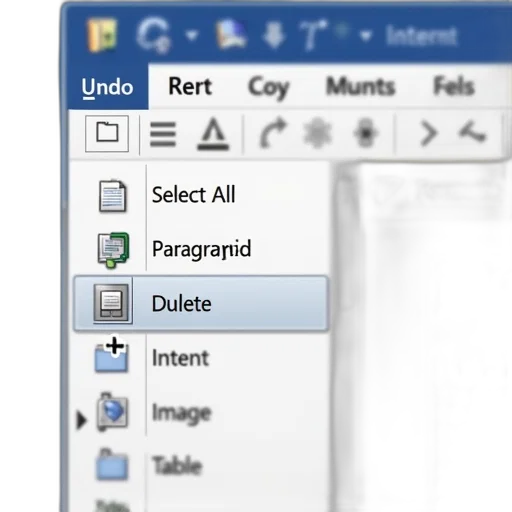Open the dropdown arrow beside refresh icon
Image resolution: width=512 pixels, height=512 pixels.
point(192,35)
